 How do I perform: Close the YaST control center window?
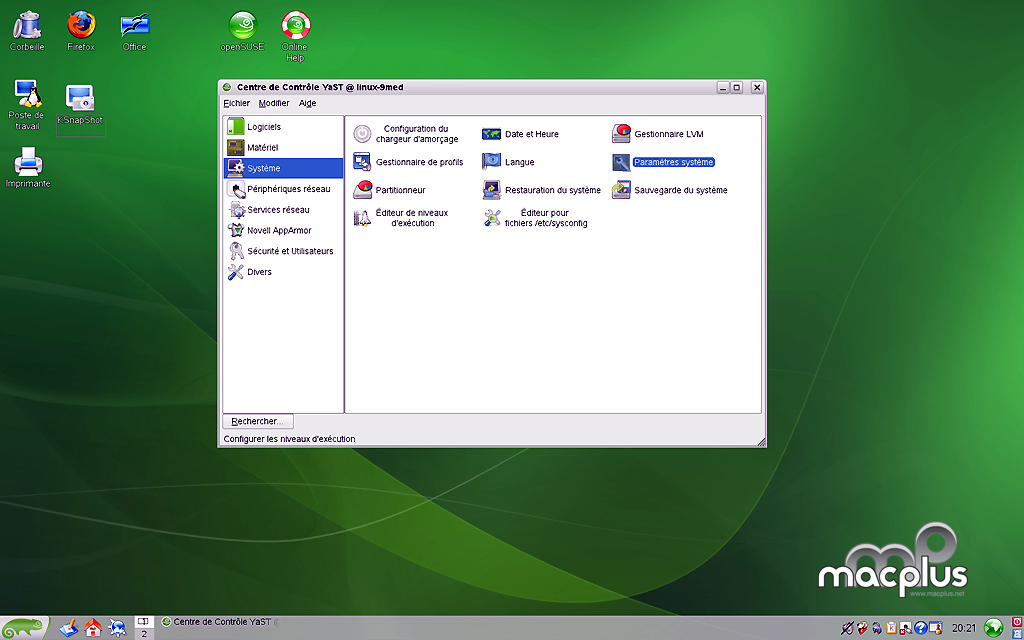click(x=757, y=87)
